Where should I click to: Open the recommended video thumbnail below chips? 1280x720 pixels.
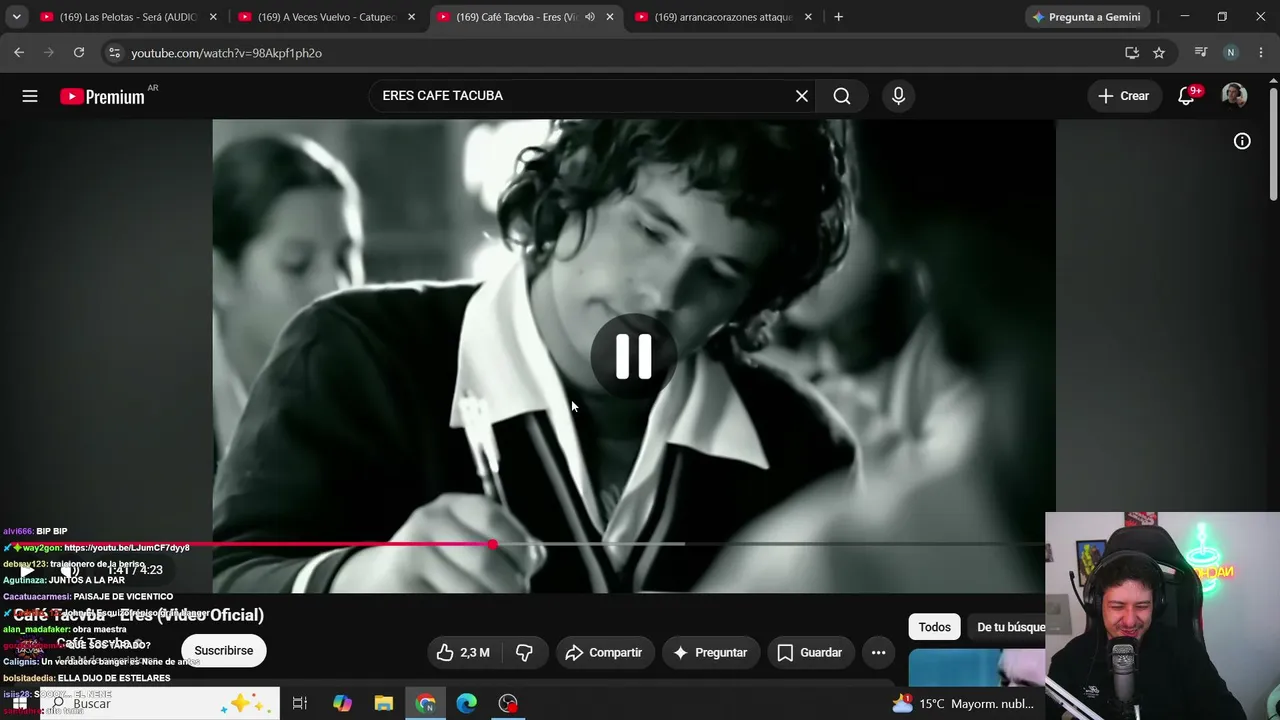coord(977,668)
